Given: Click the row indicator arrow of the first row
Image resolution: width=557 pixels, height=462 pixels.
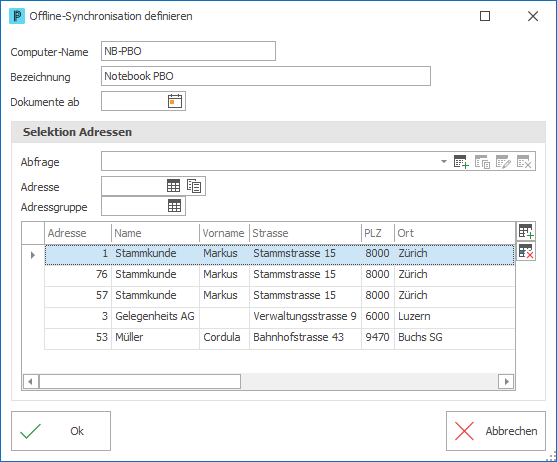Looking at the screenshot, I should (x=33, y=255).
